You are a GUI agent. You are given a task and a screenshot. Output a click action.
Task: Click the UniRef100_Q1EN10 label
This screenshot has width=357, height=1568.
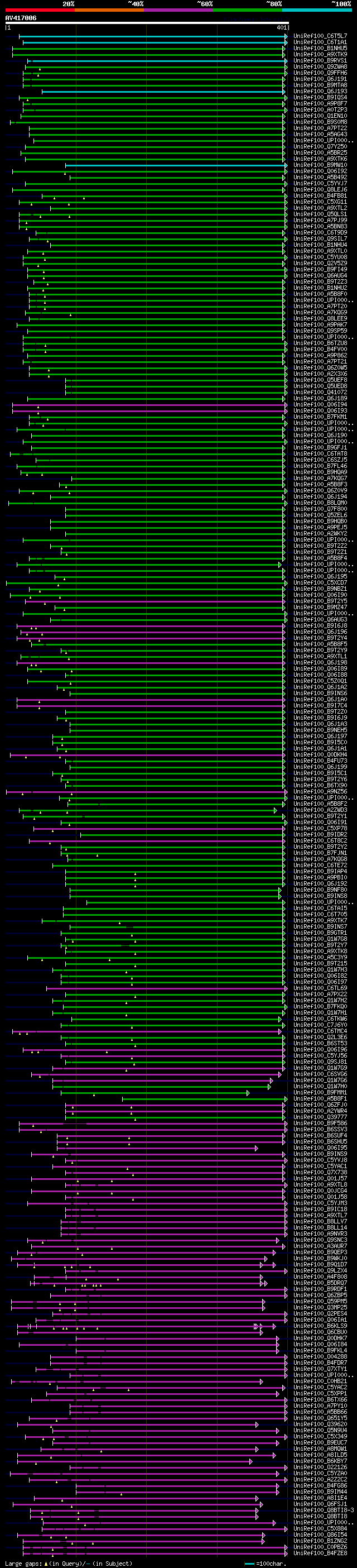(x=321, y=116)
